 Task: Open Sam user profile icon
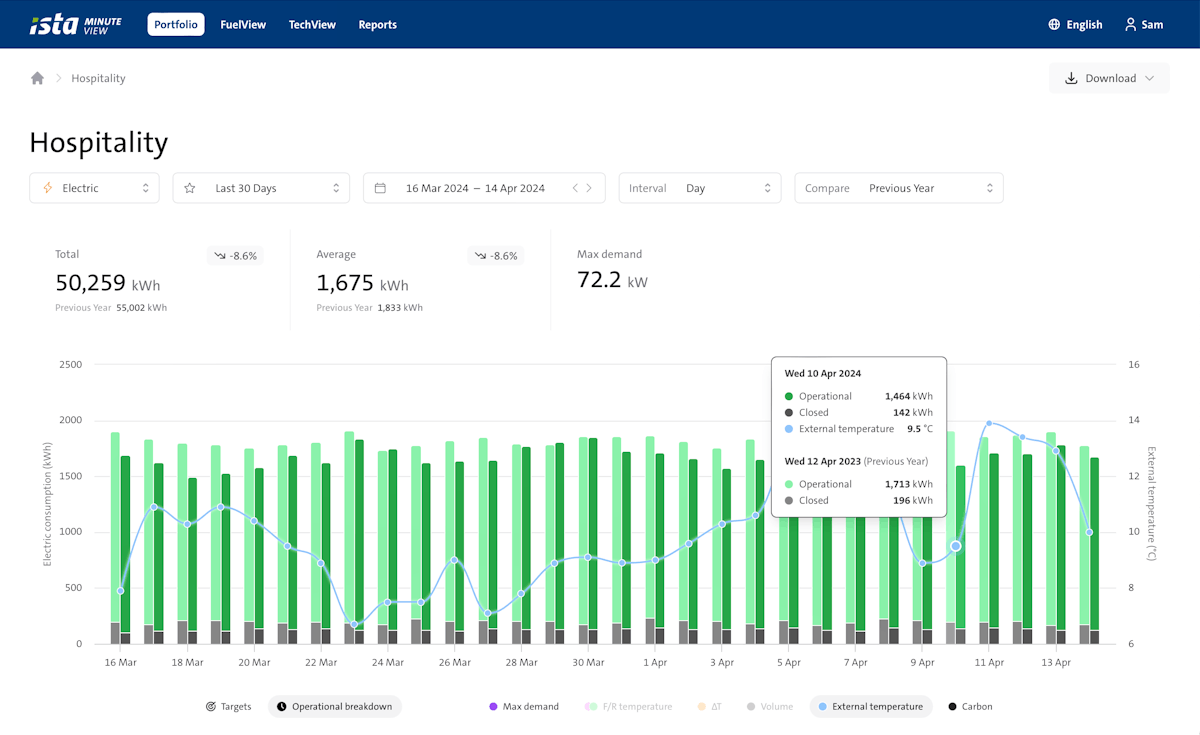tap(1130, 25)
